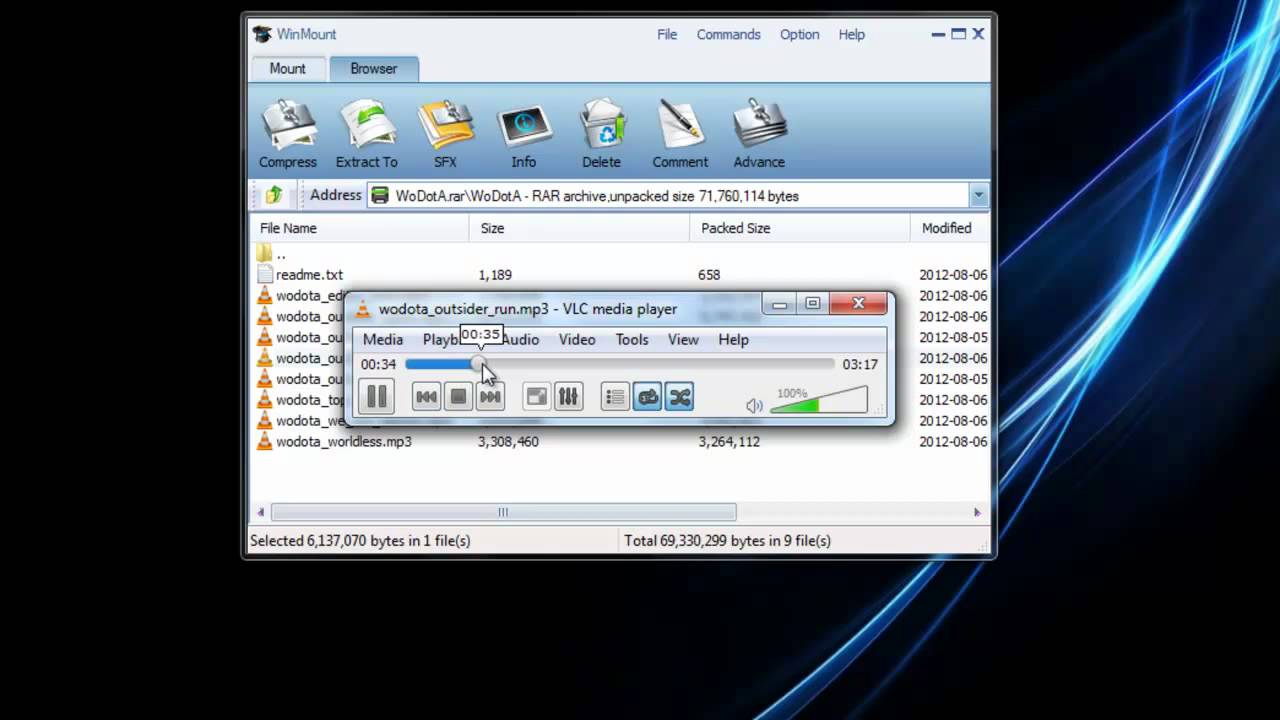
Task: Click the 658 packed size value
Action: coord(709,274)
